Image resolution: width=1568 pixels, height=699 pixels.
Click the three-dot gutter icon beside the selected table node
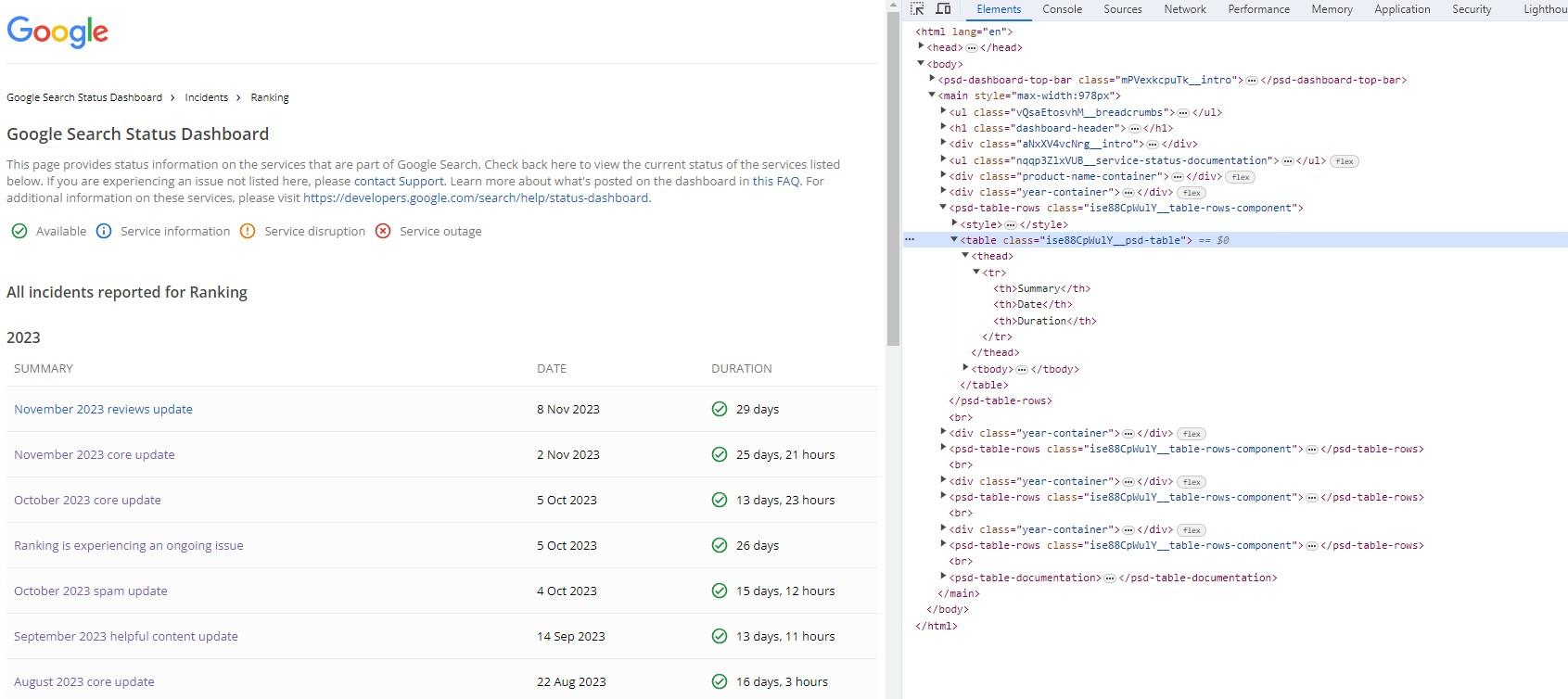pyautogui.click(x=910, y=240)
